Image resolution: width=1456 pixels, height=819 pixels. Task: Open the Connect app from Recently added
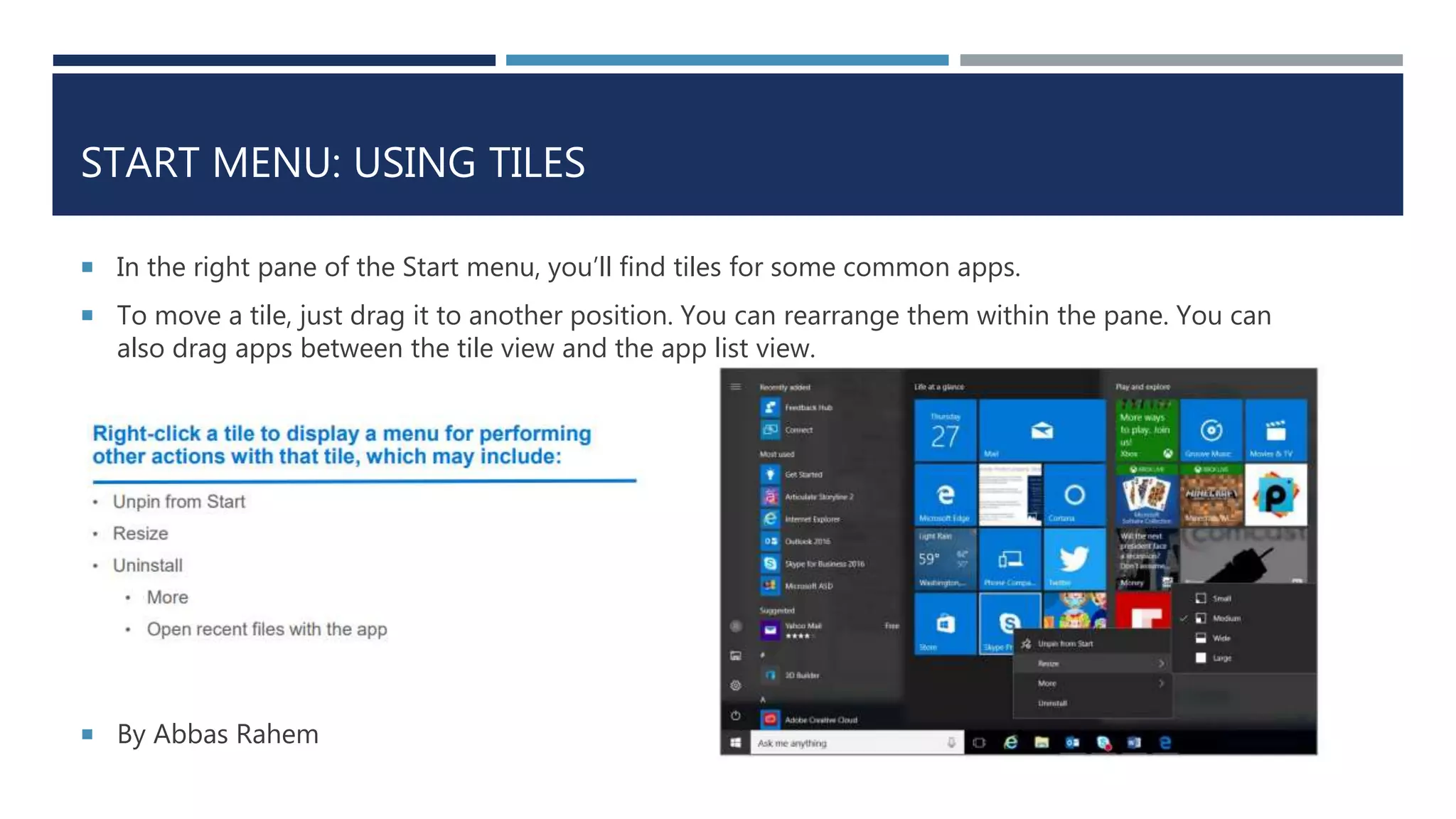coord(787,429)
